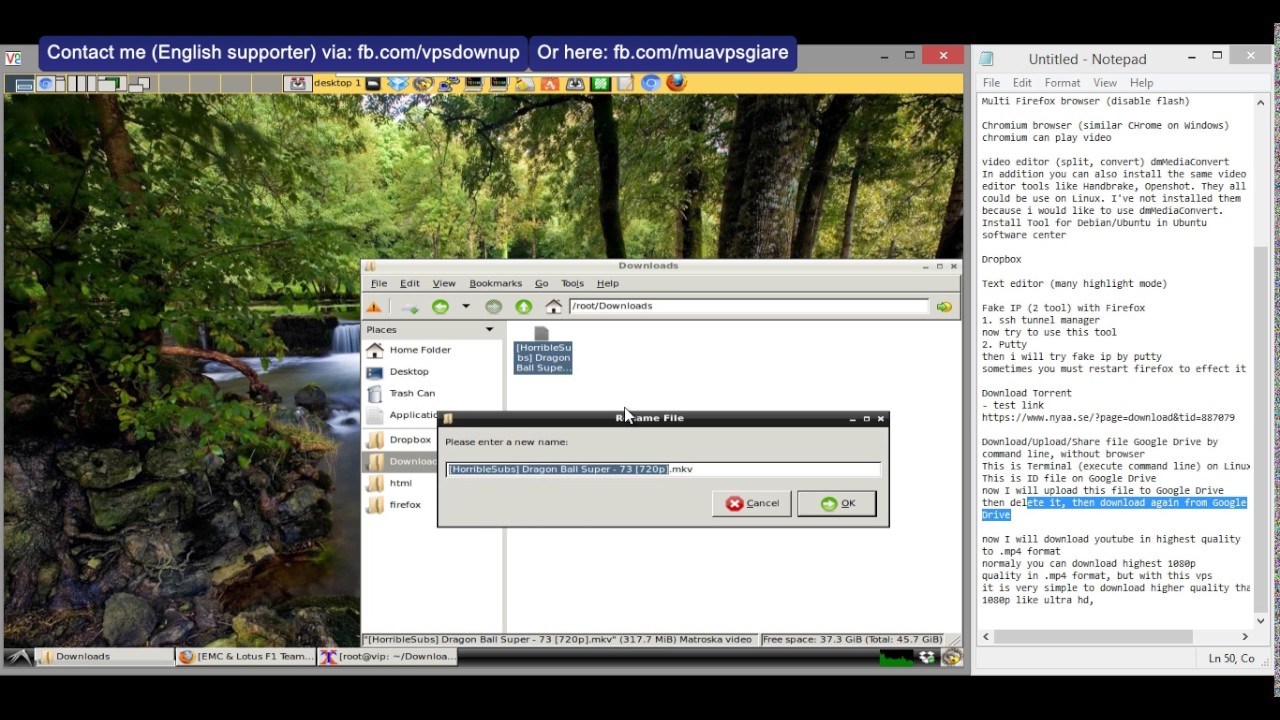Screen dimensions: 1280x720
Task: Open Notepad Edit menu
Action: (1022, 83)
